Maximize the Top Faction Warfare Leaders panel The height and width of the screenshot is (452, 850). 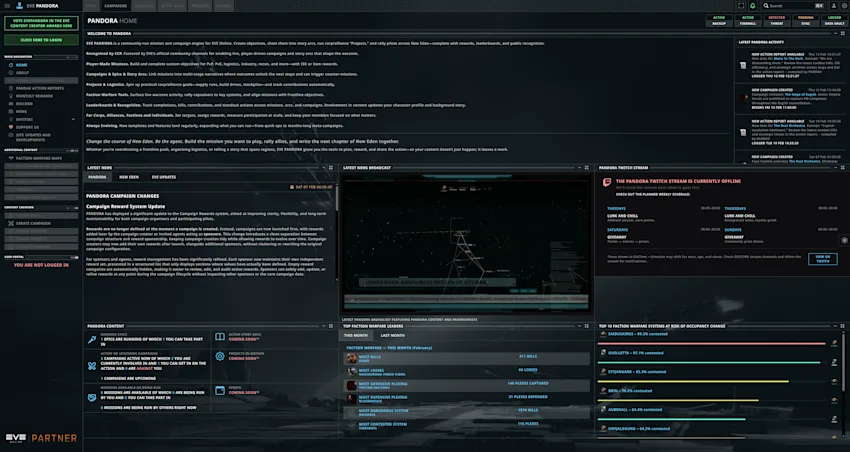coord(587,326)
